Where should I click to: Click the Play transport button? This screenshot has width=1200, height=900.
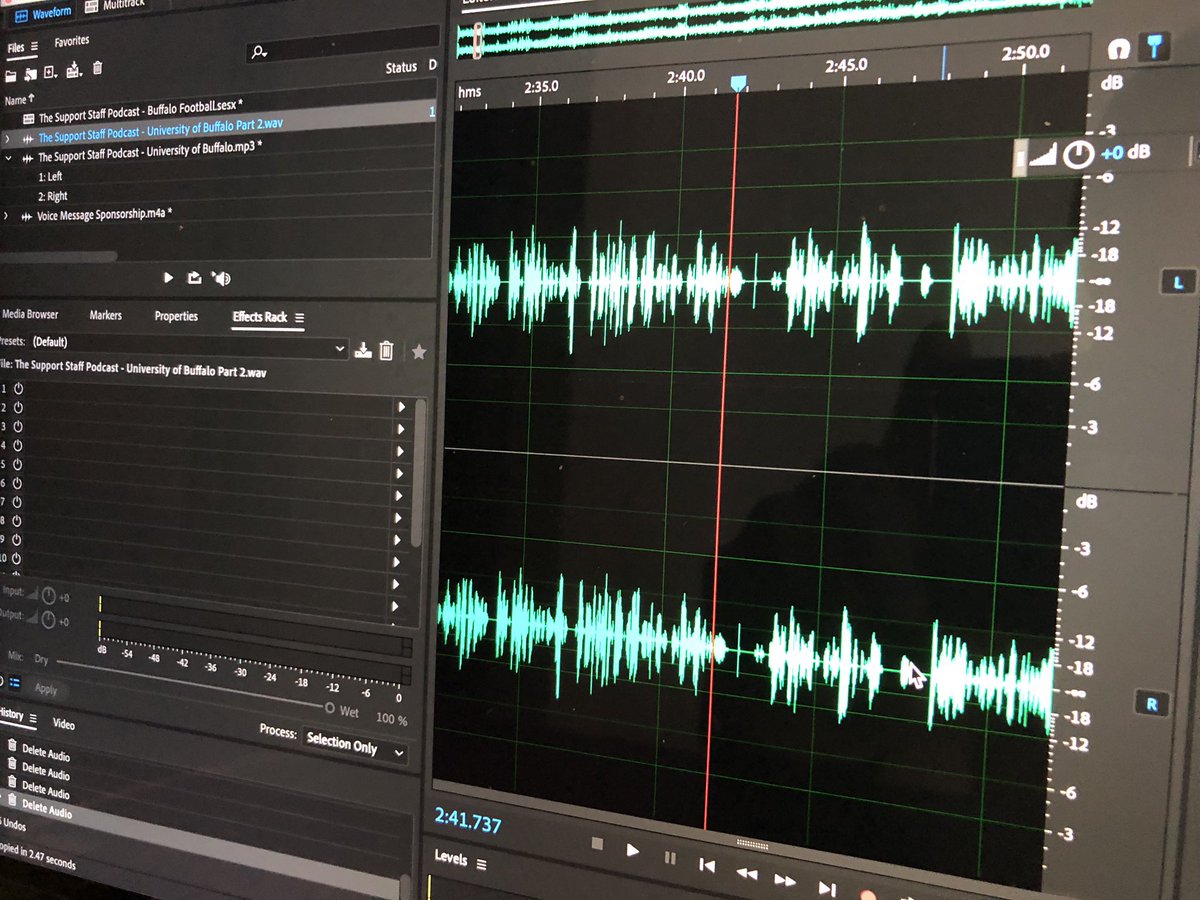click(632, 850)
